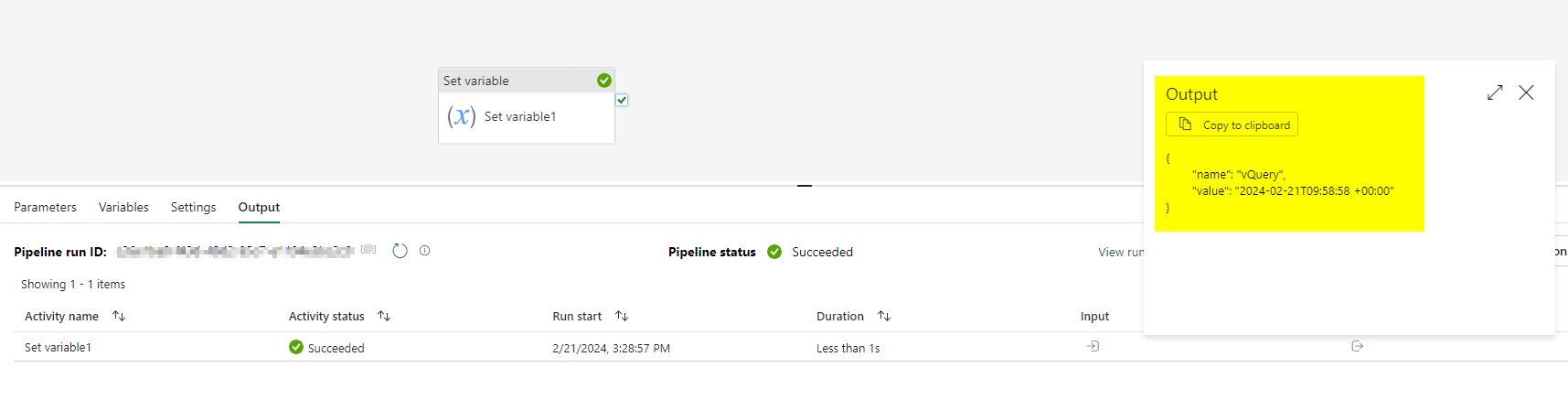Open the Settings tab
This screenshot has width=1568, height=411.
click(194, 207)
